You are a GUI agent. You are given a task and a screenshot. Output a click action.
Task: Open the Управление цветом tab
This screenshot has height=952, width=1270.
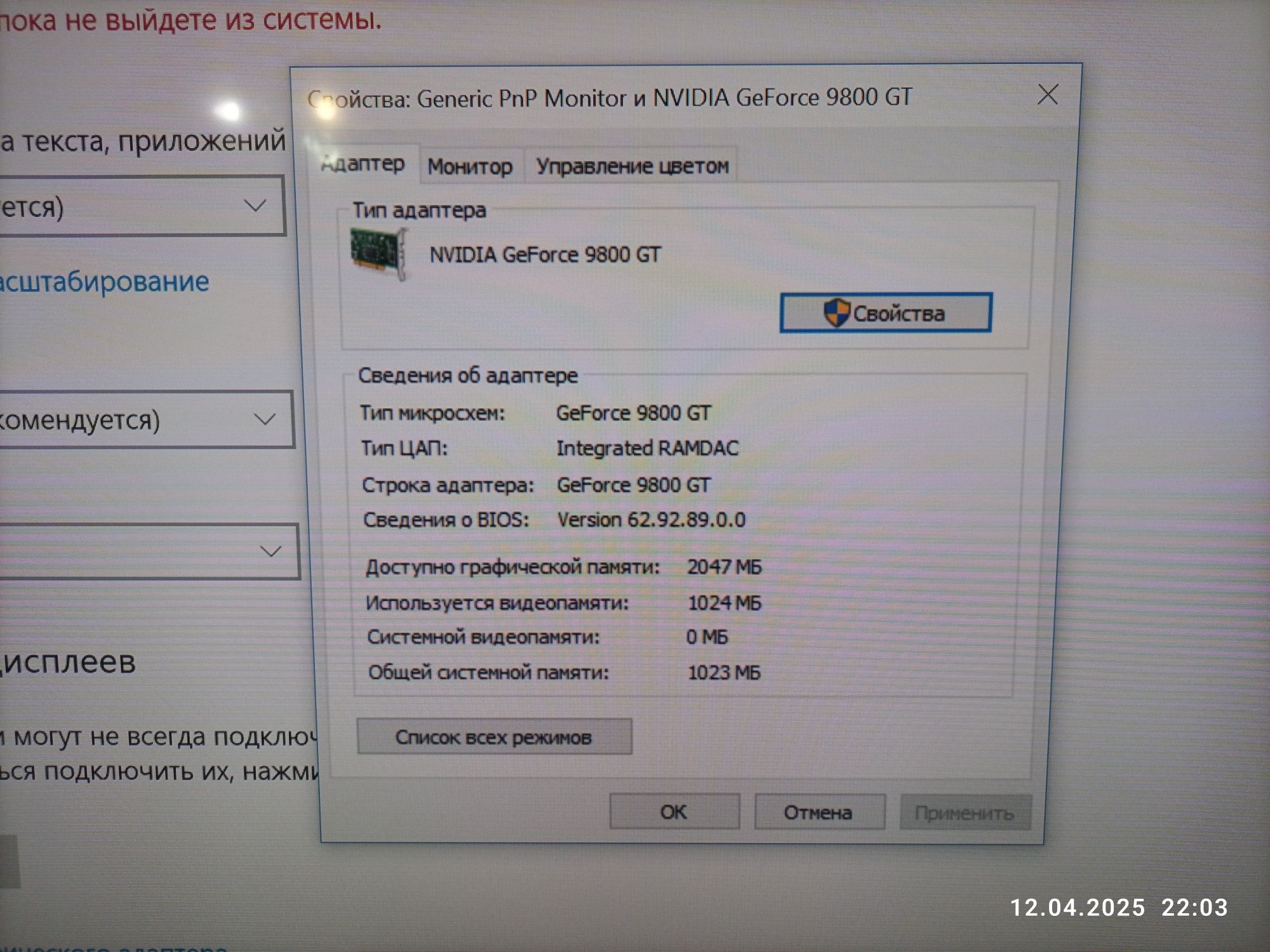pyautogui.click(x=632, y=166)
